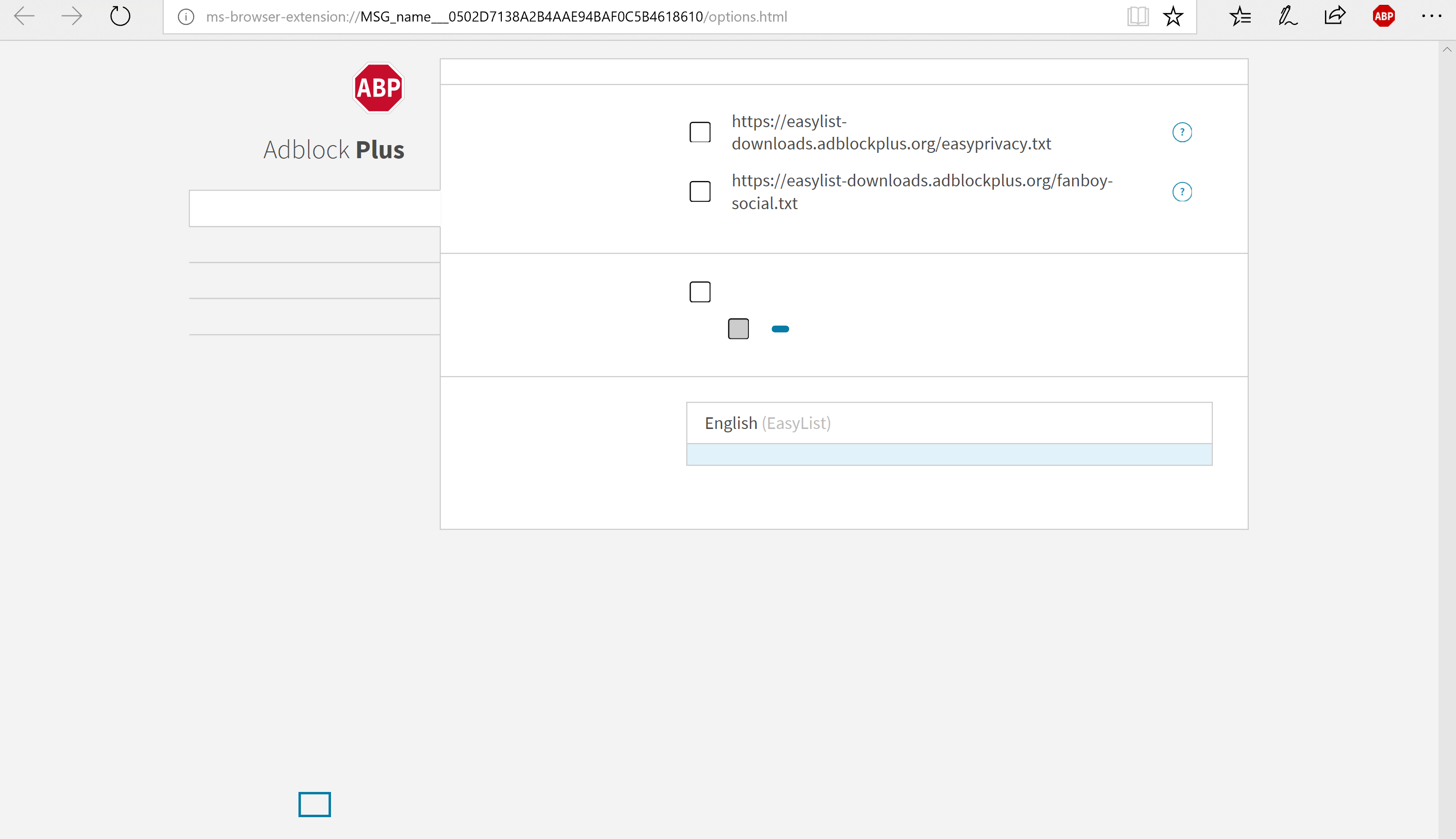Image resolution: width=1456 pixels, height=839 pixels.
Task: Reload the page with the refresh icon
Action: coord(120,16)
